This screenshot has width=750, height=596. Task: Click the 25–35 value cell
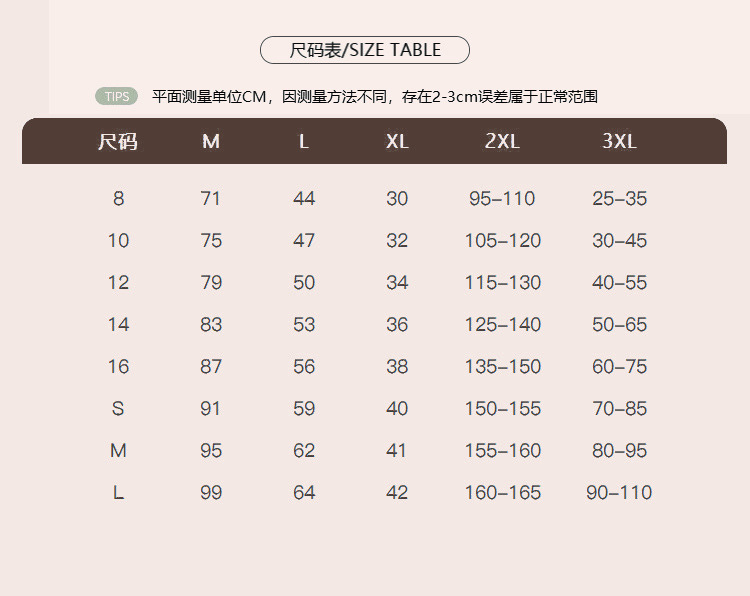click(619, 199)
